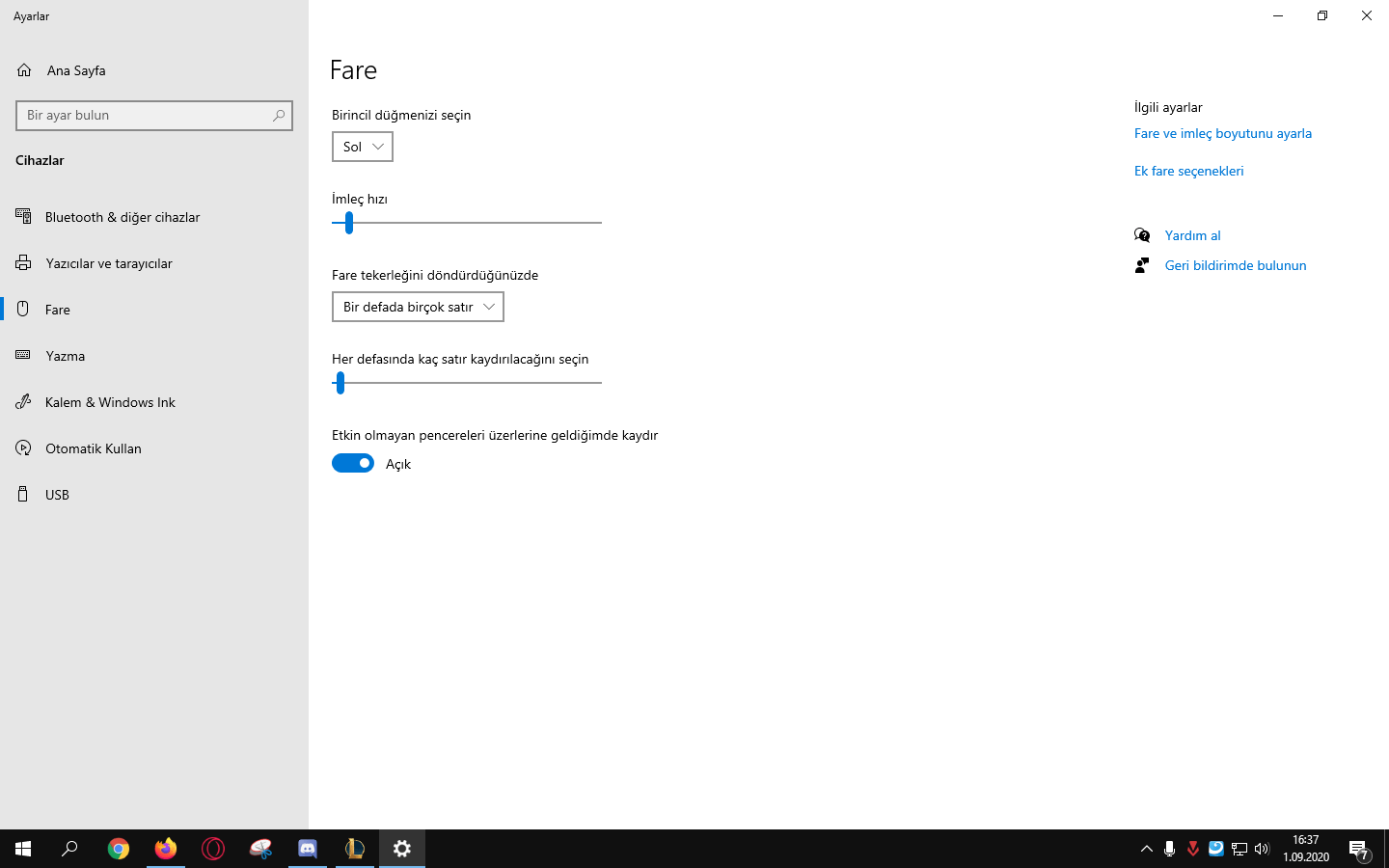Go to Yazıcılar ve tarayıcılar page
The image size is (1389, 868).
154,263
